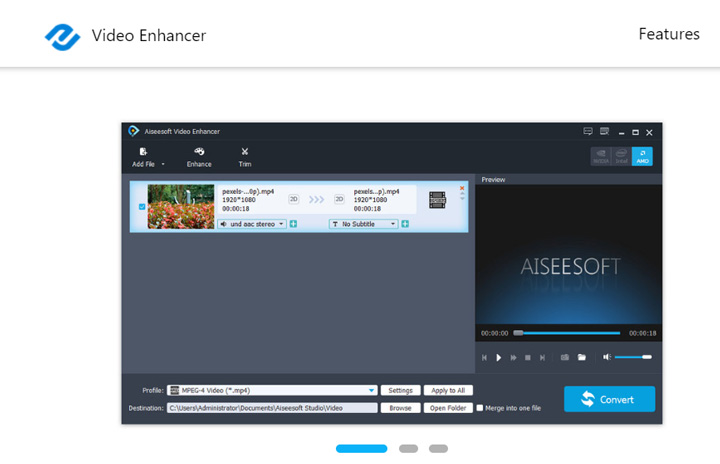Click the Open Folder button

click(448, 408)
